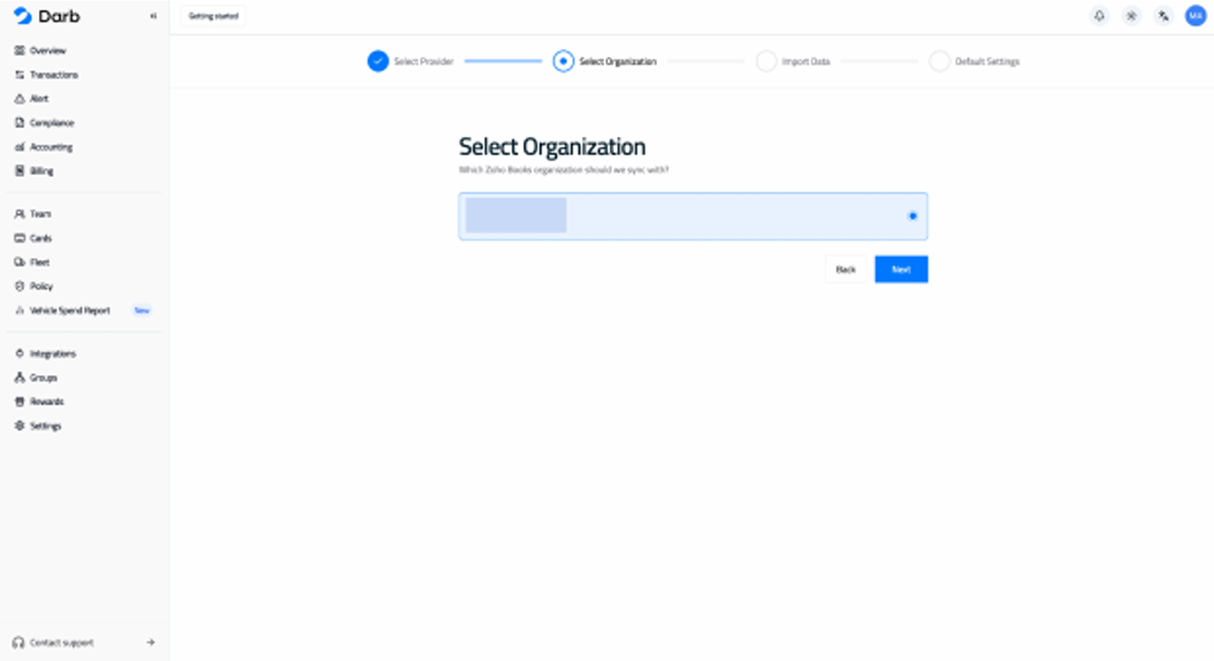Open the Groups icon in the sidebar
The width and height of the screenshot is (1214, 661).
point(20,378)
